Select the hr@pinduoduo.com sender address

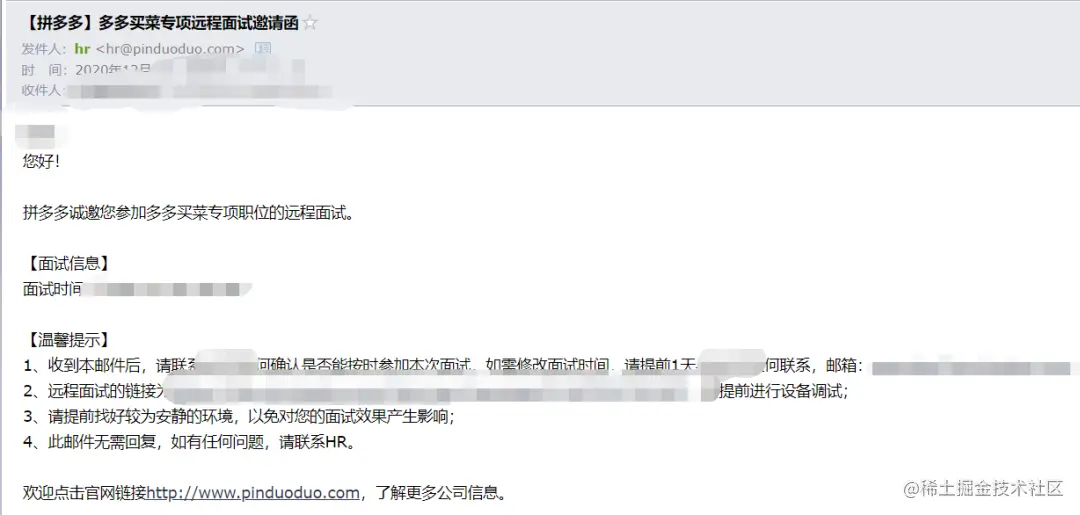(x=170, y=48)
